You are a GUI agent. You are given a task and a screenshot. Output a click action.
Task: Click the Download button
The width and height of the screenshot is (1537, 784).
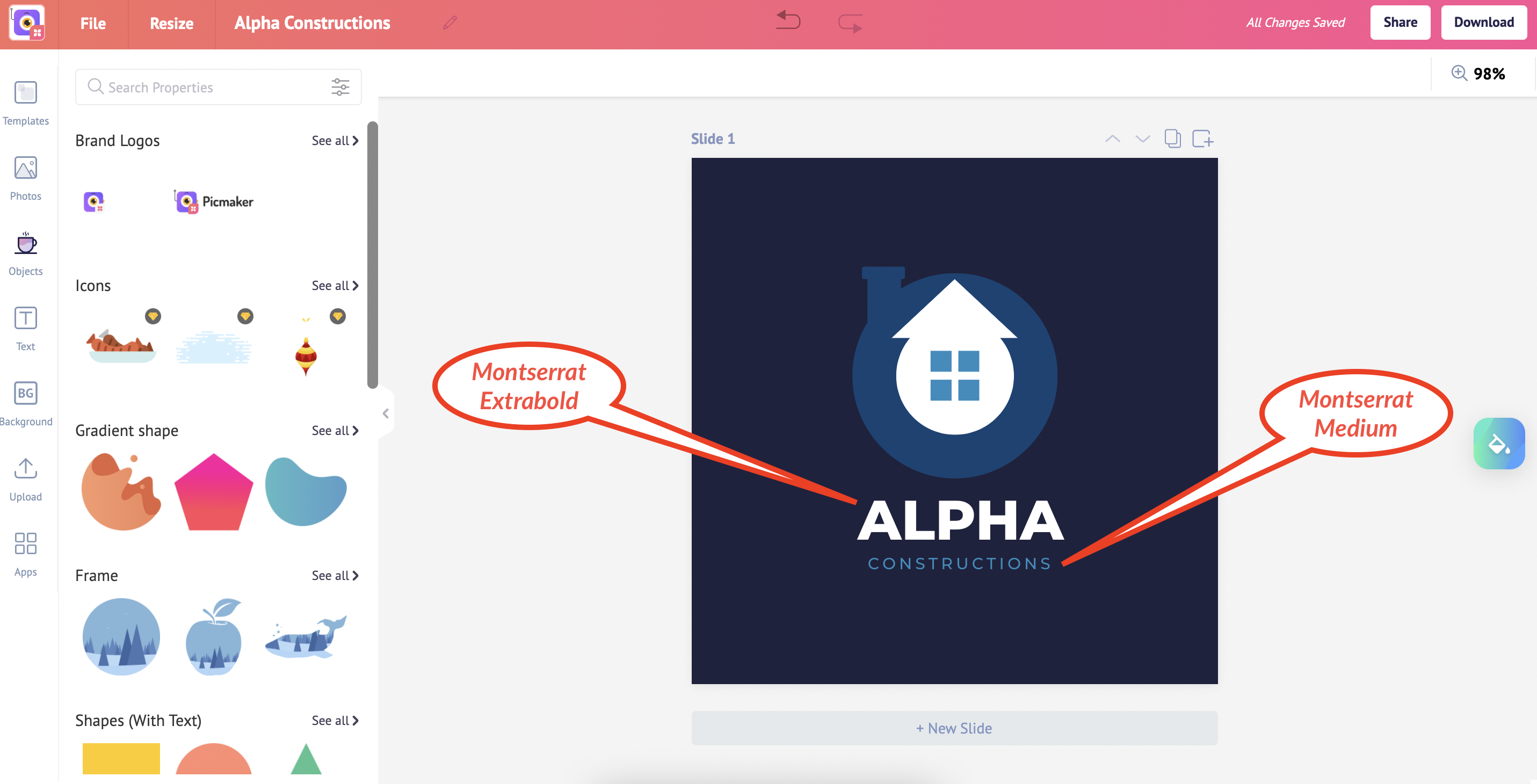coord(1483,22)
